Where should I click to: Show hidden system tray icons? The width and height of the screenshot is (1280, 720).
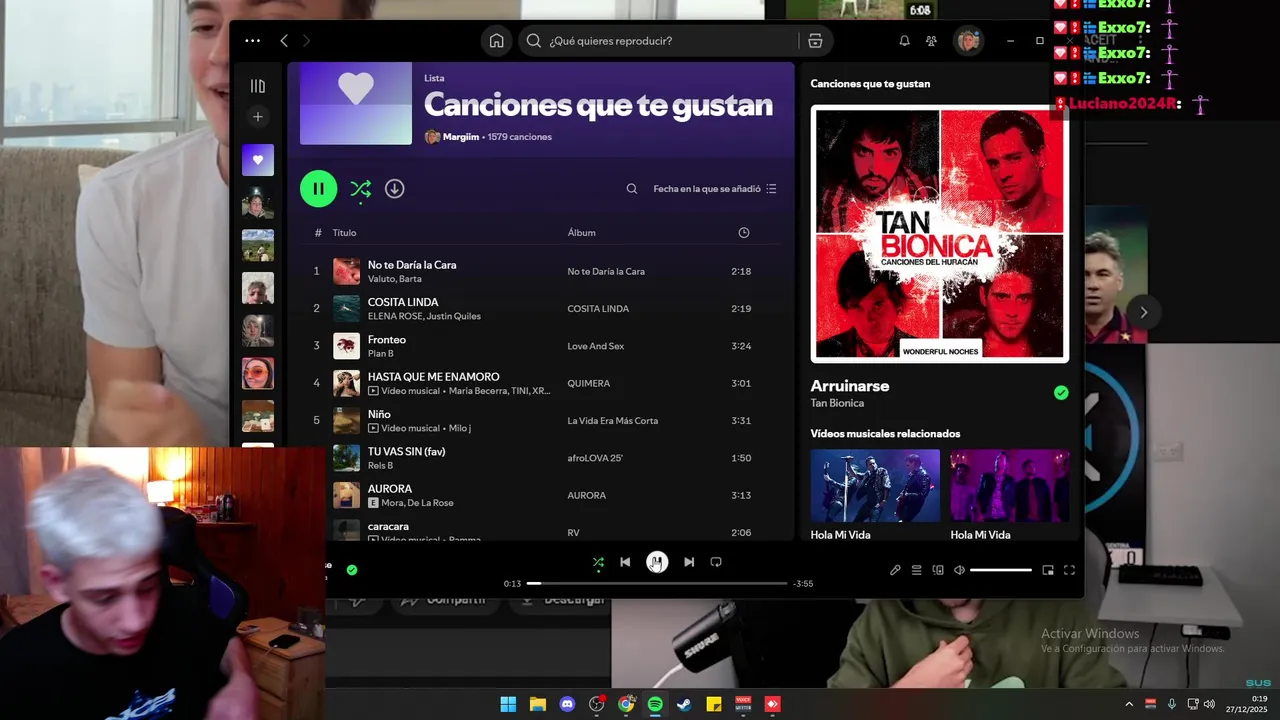(1129, 704)
